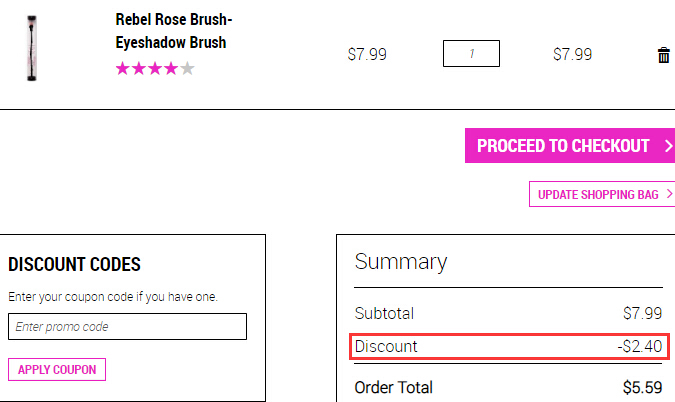The width and height of the screenshot is (675, 402).
Task: Click Proceed to Checkout button
Action: [570, 145]
